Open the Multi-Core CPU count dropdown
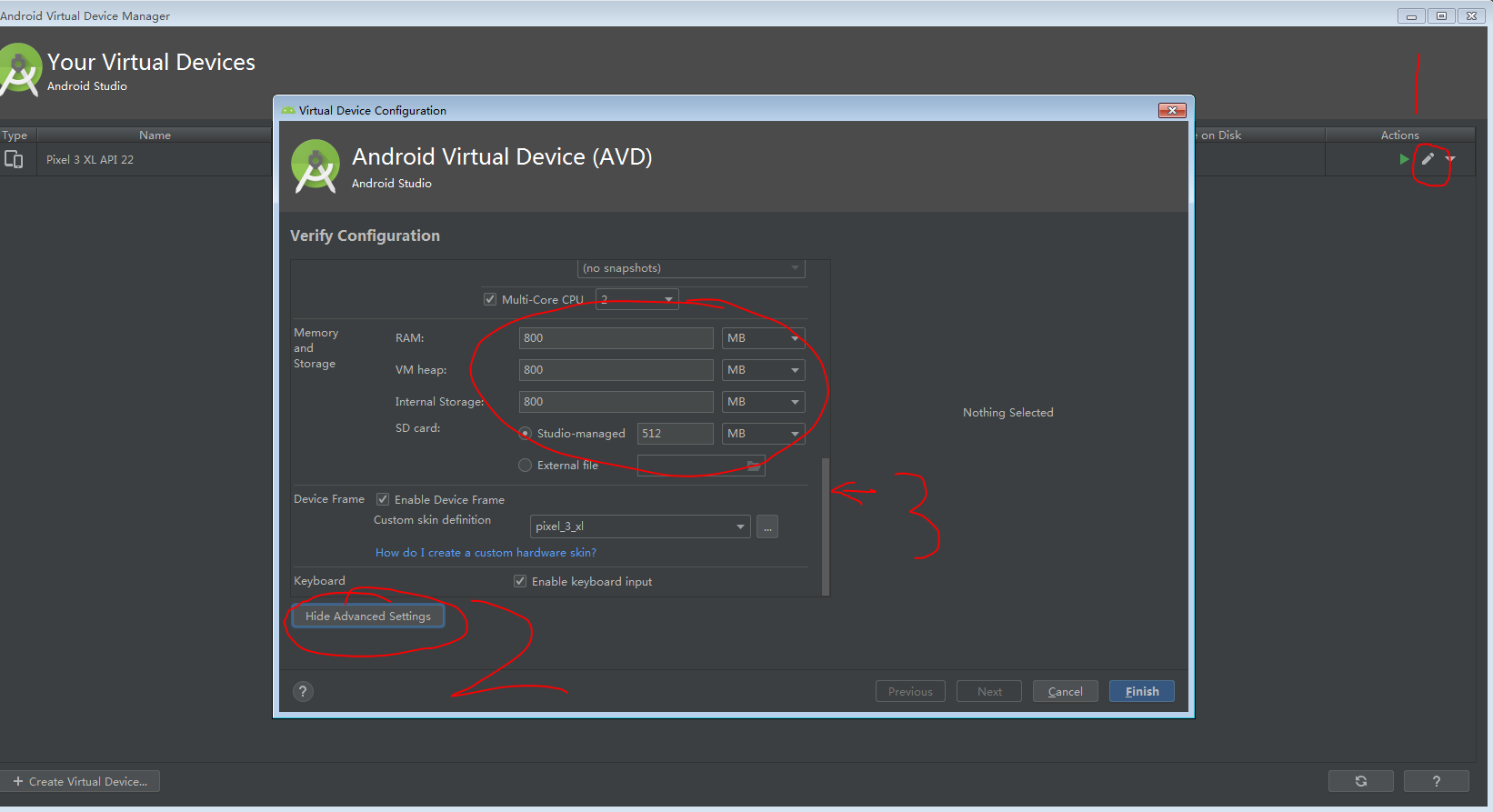Screen dimensions: 1493x812 pos(637,299)
